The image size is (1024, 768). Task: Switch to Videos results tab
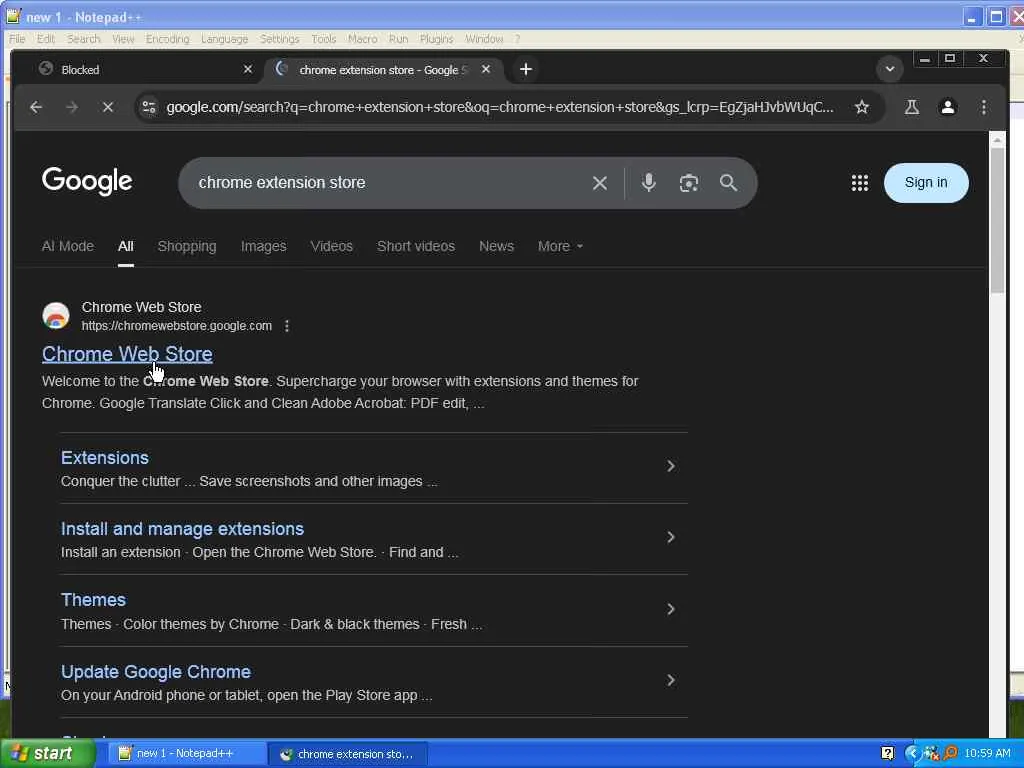tap(332, 246)
